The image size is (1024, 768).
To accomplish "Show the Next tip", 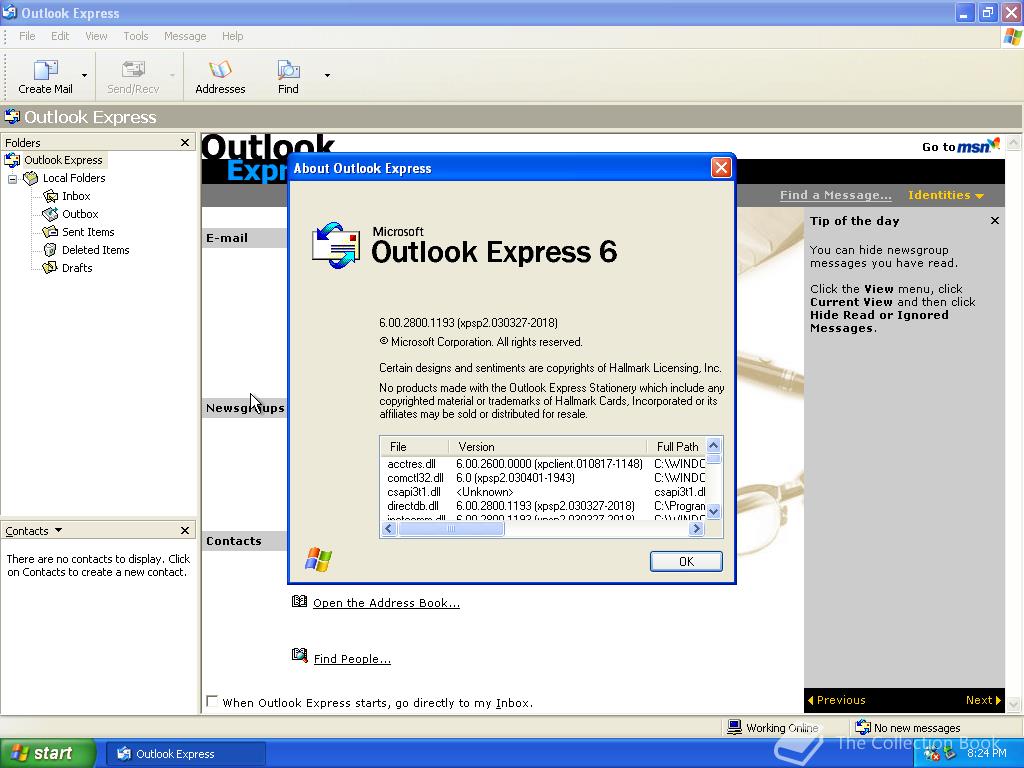I will tap(983, 700).
